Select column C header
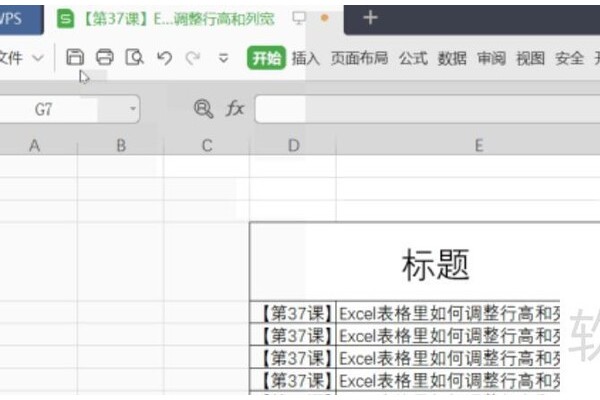 207,145
